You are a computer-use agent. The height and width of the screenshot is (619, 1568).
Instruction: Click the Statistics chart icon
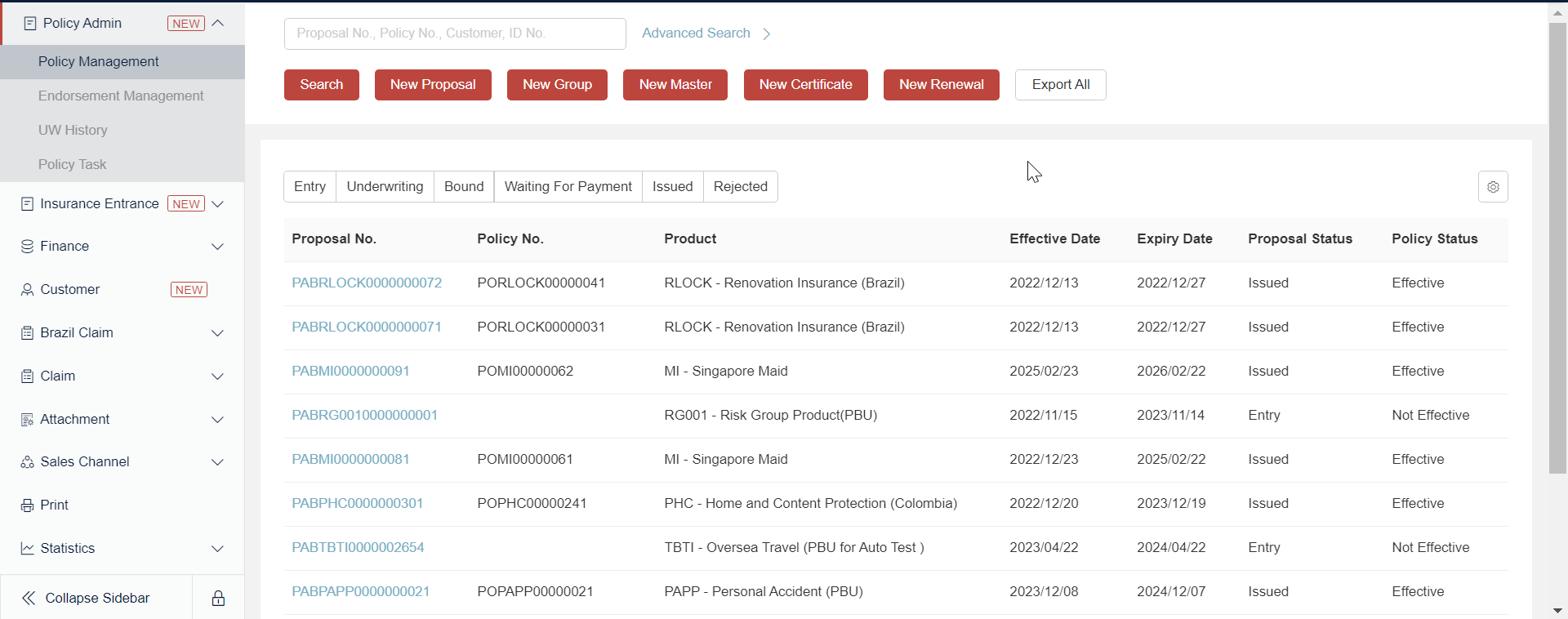27,548
